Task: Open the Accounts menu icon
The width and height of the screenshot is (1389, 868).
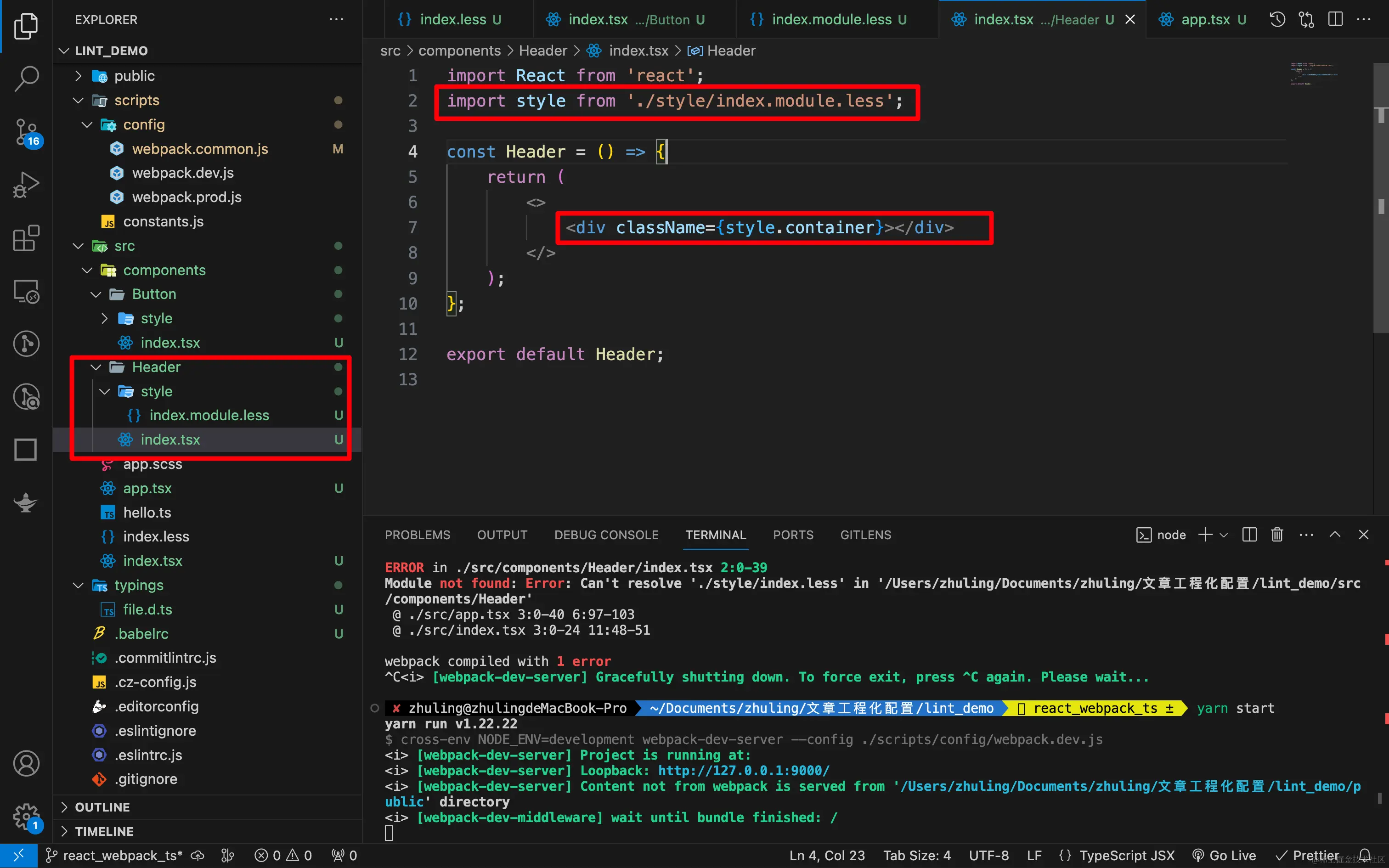Action: (x=26, y=763)
